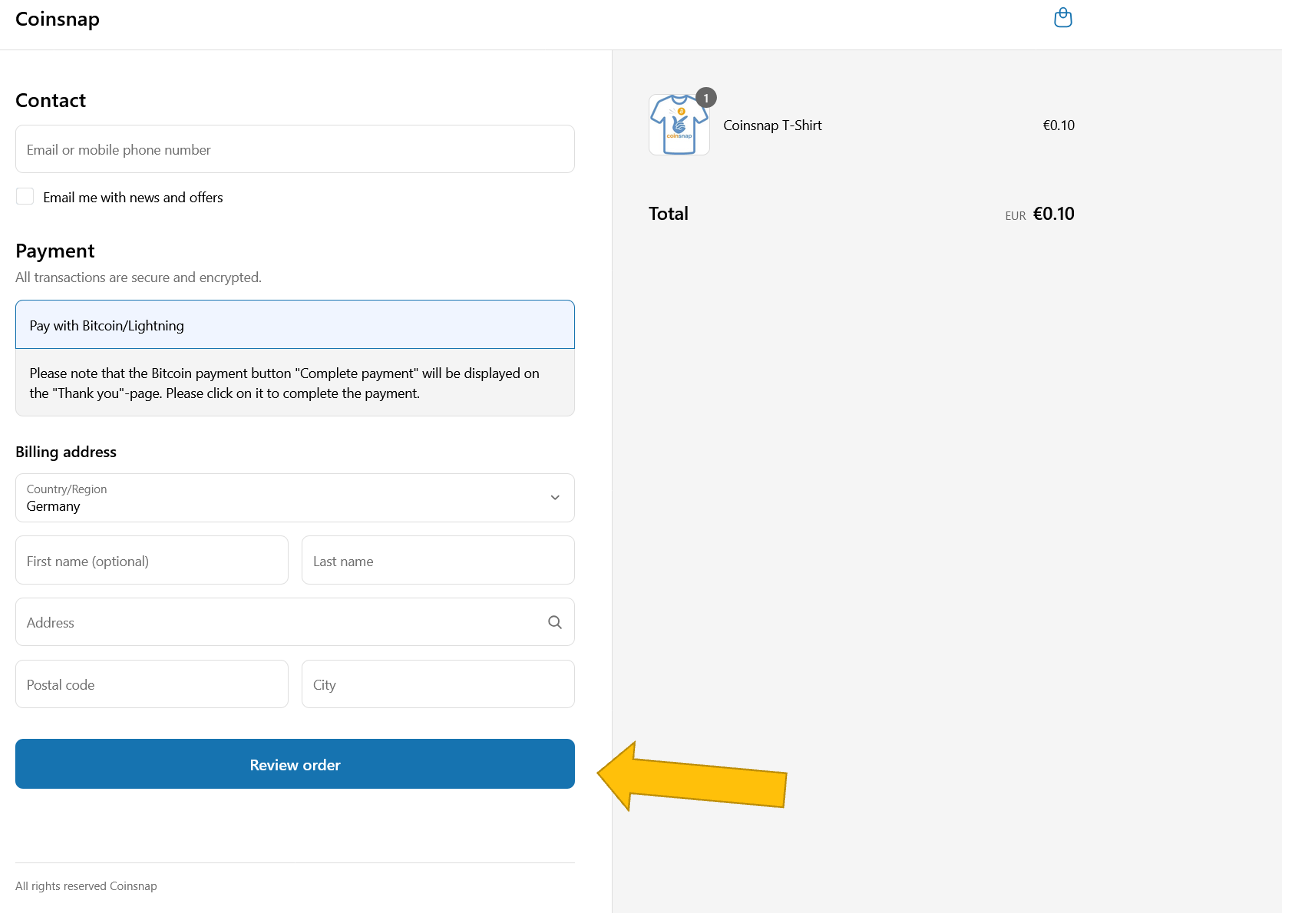Focus the Last name field
Viewport: 1295px width, 913px height.
438,560
